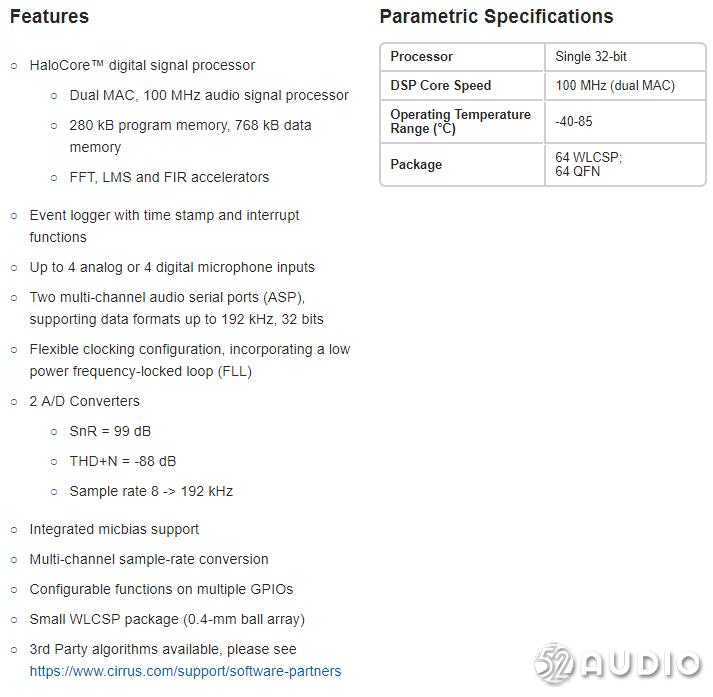Click Configurable functions on multiple GPIOs
713x697 pixels.
coord(161,589)
